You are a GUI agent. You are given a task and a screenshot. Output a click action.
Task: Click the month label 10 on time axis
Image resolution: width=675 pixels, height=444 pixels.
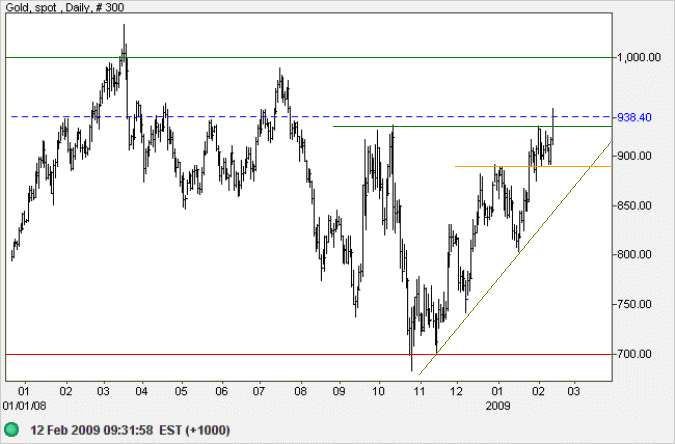click(378, 391)
